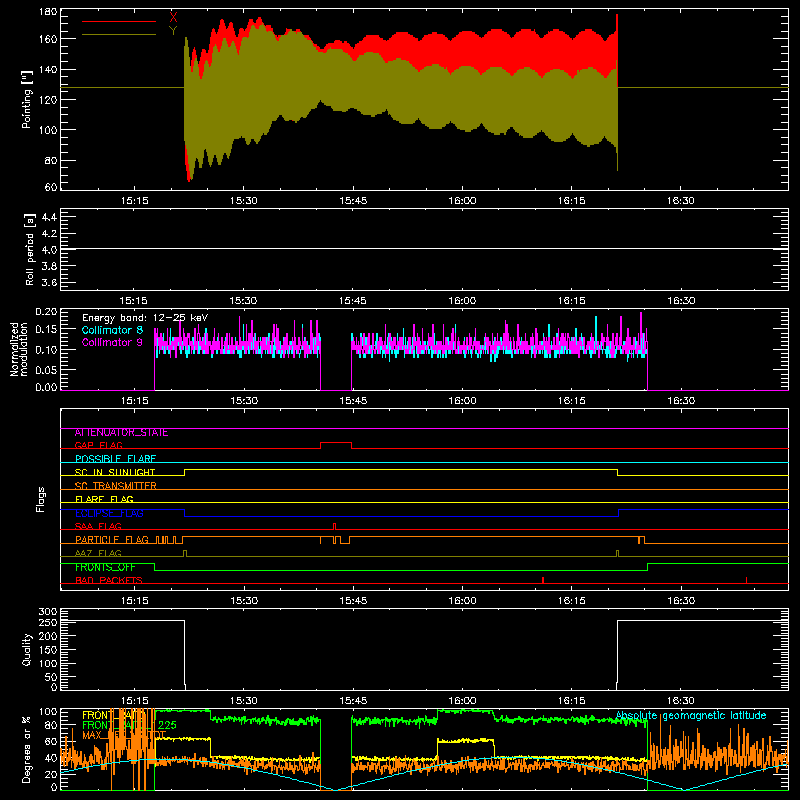The image size is (800, 800).
Task: Click the 'GAP_FLAG' label
Action: [x=98, y=445]
